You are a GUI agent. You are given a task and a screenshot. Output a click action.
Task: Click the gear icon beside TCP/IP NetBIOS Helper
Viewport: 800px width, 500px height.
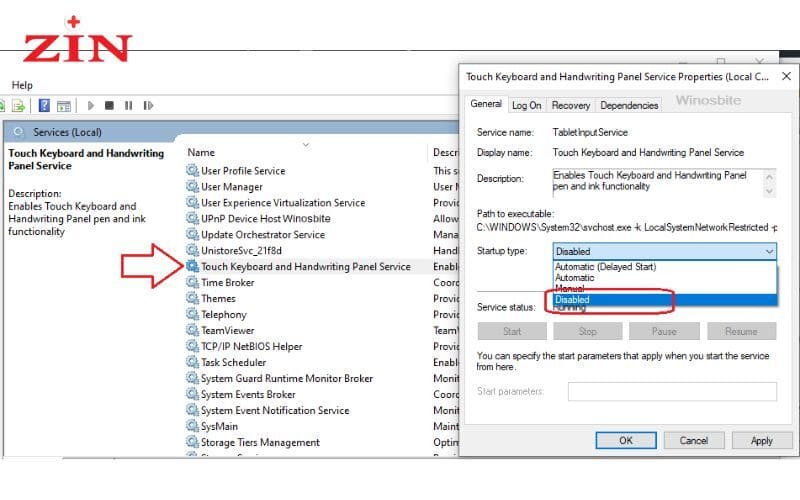[192, 346]
